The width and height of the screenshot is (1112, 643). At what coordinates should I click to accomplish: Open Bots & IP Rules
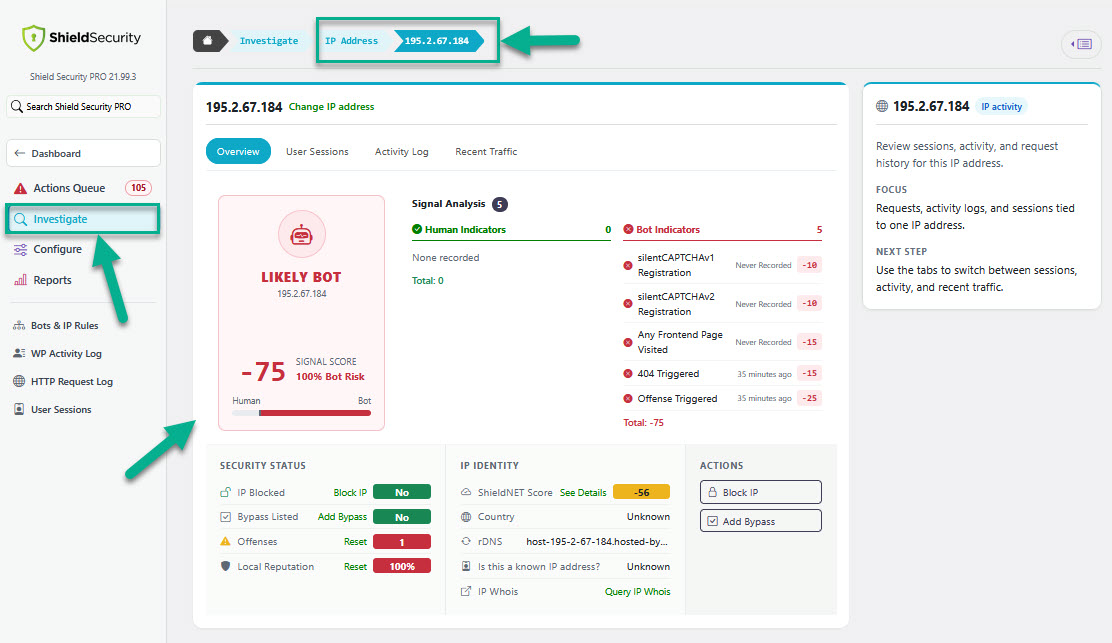[x=65, y=325]
